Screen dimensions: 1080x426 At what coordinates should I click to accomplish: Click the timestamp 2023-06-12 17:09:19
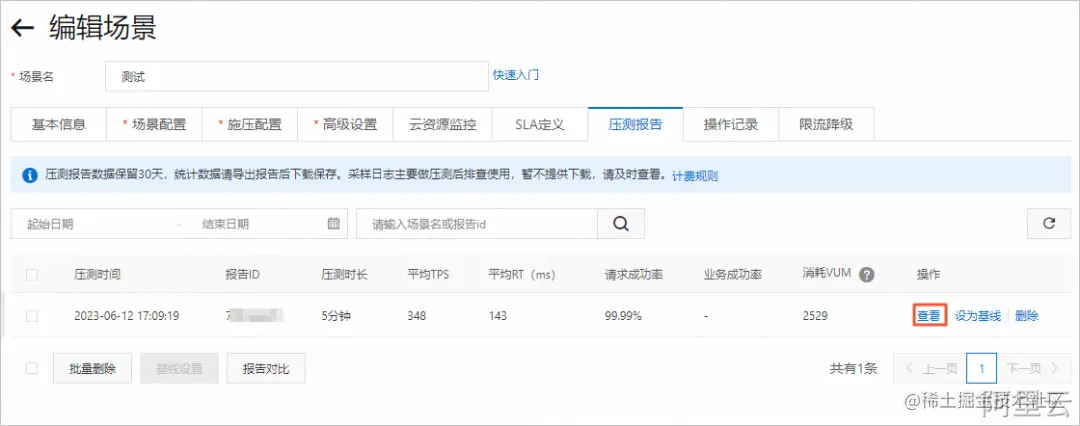pyautogui.click(x=127, y=316)
